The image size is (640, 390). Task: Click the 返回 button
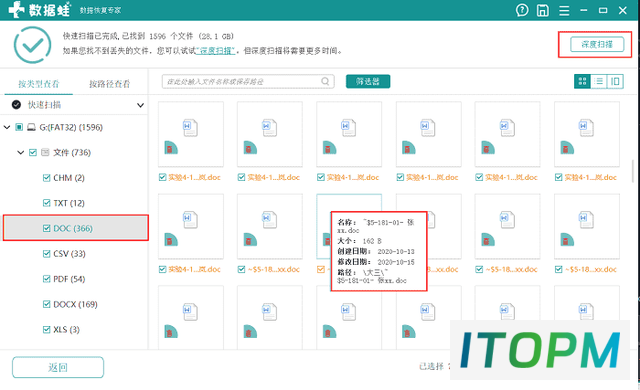[x=58, y=367]
